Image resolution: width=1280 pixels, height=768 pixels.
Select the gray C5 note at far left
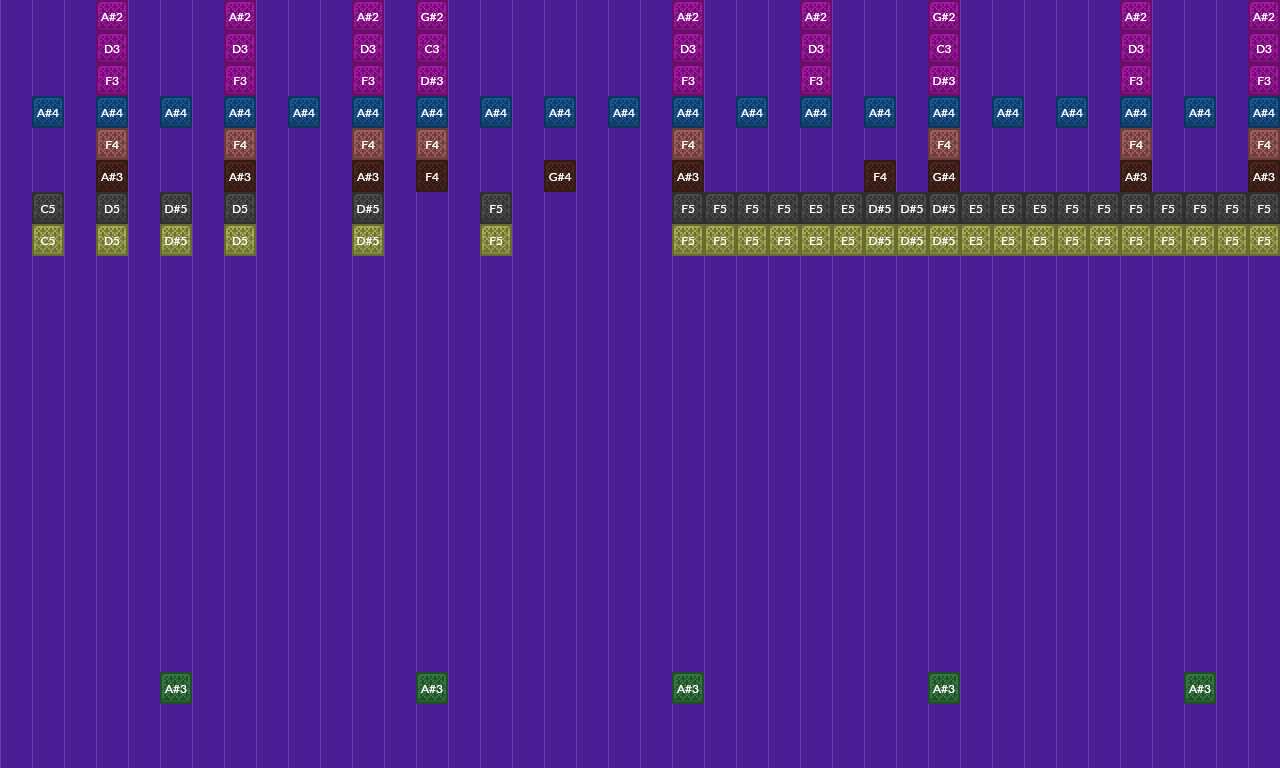click(47, 208)
